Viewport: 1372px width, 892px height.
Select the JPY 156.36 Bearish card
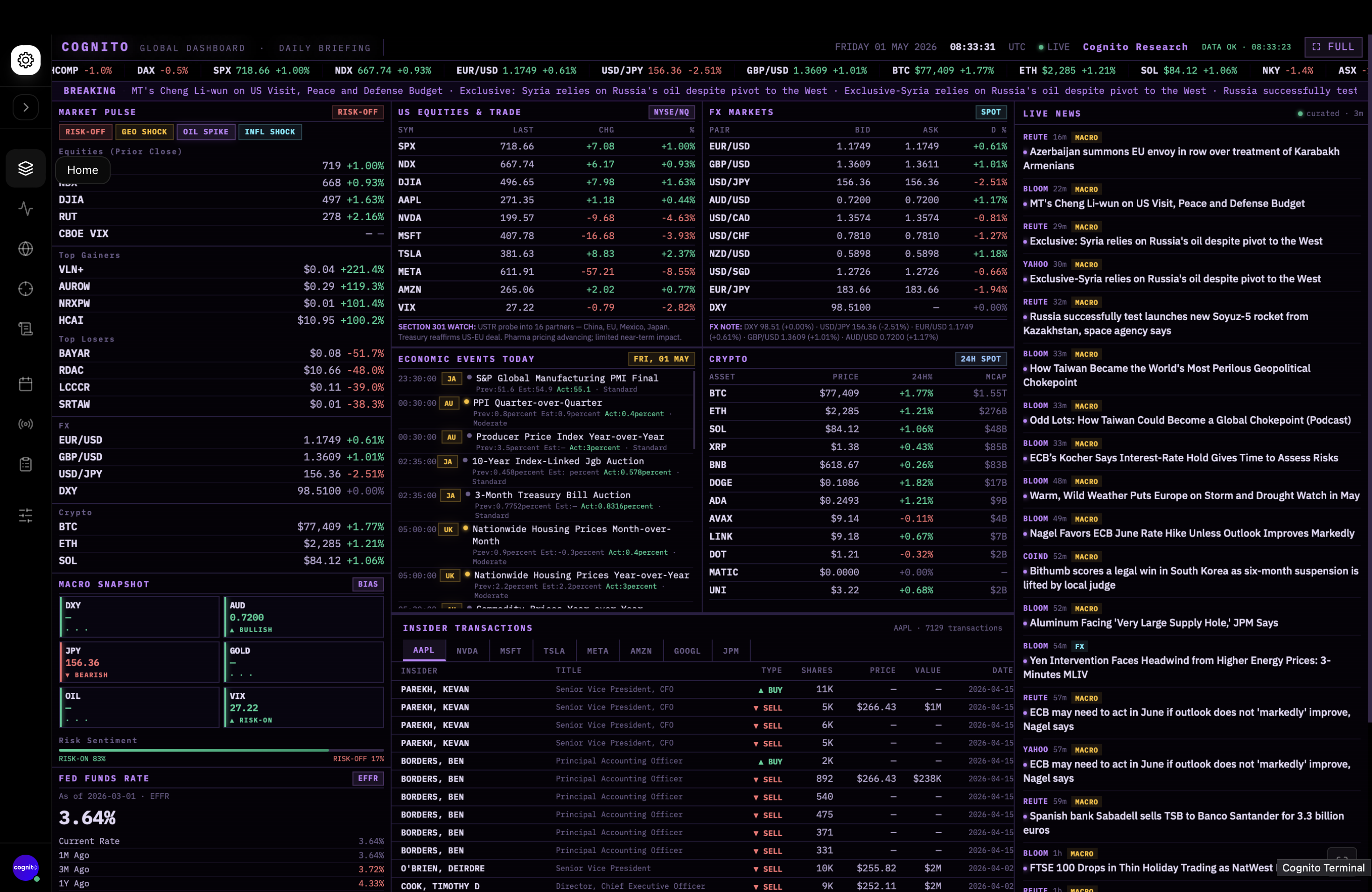tap(139, 662)
